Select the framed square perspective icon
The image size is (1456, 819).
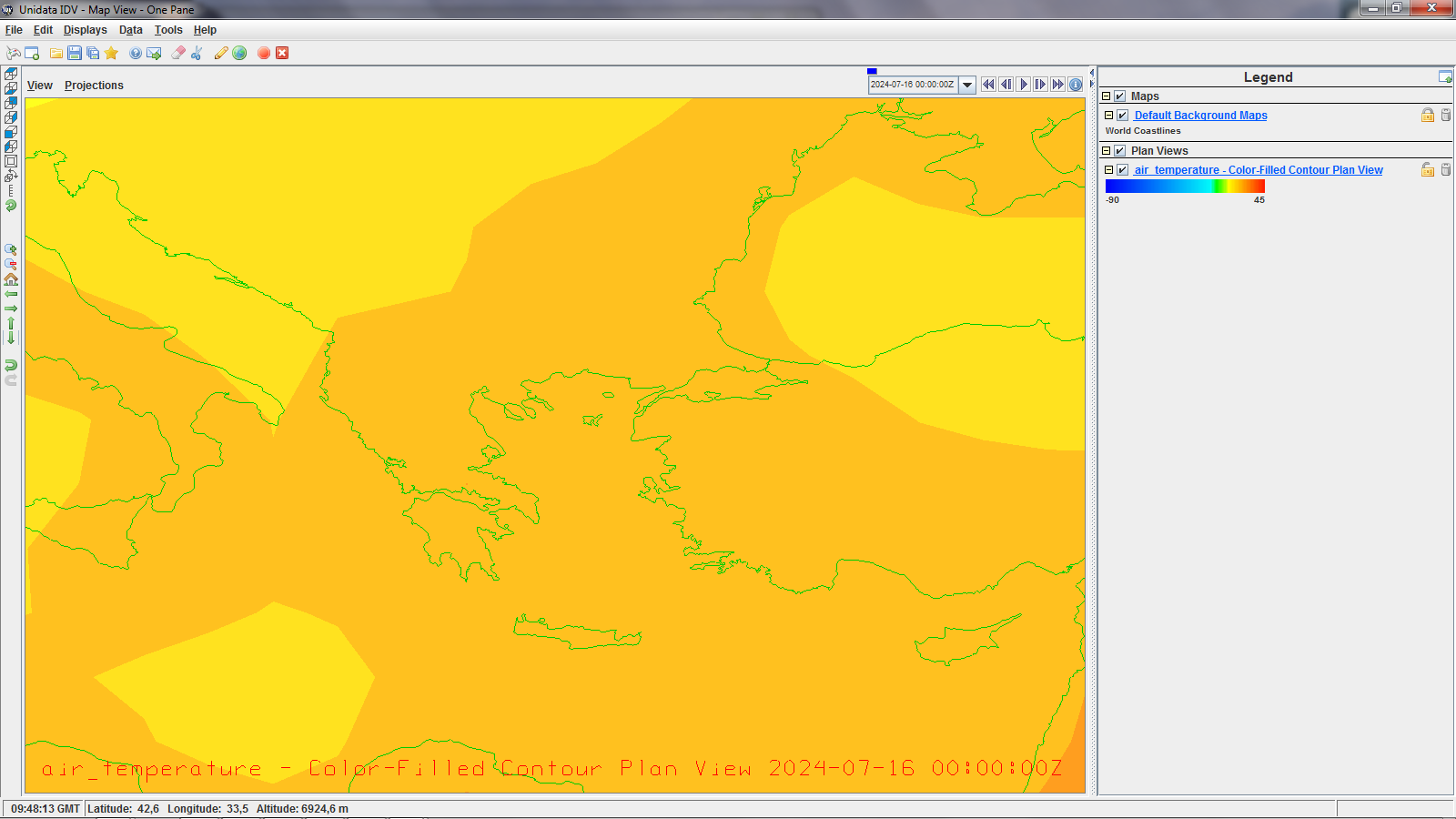(11, 161)
